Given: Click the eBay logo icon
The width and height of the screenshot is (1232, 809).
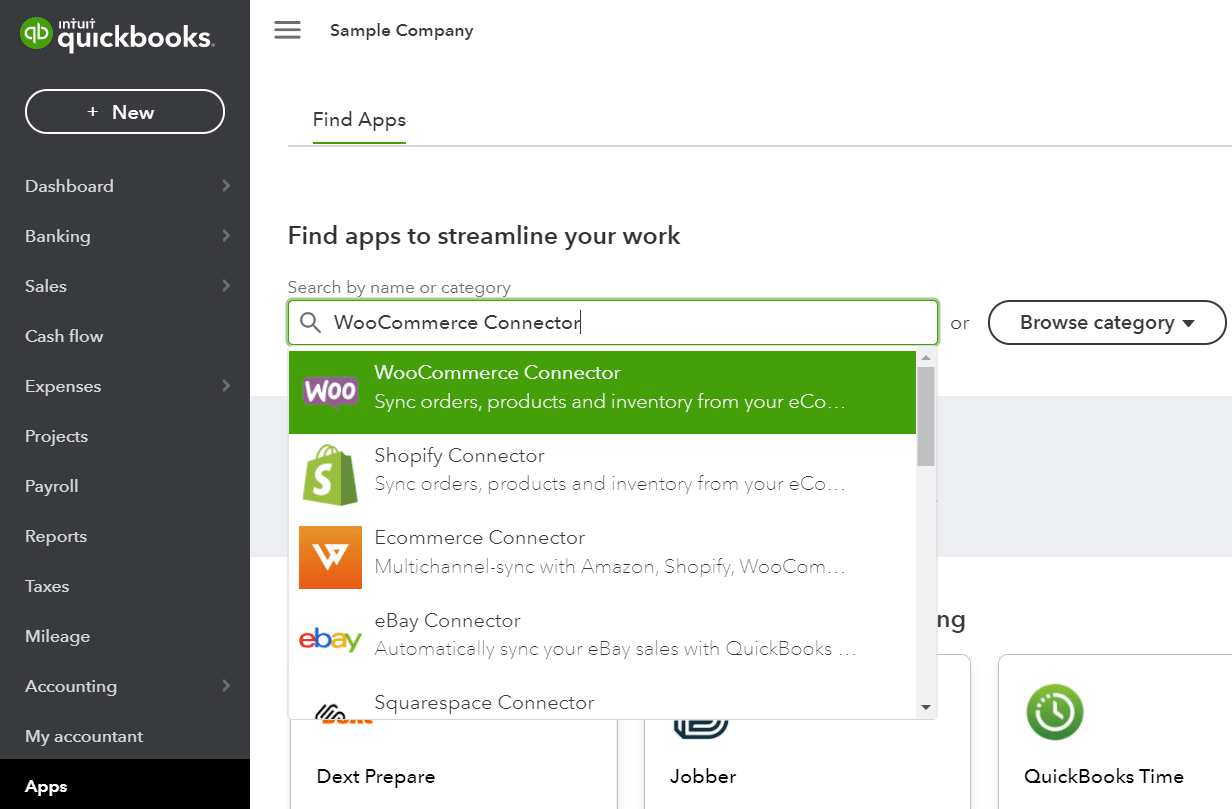Looking at the screenshot, I should [x=330, y=639].
